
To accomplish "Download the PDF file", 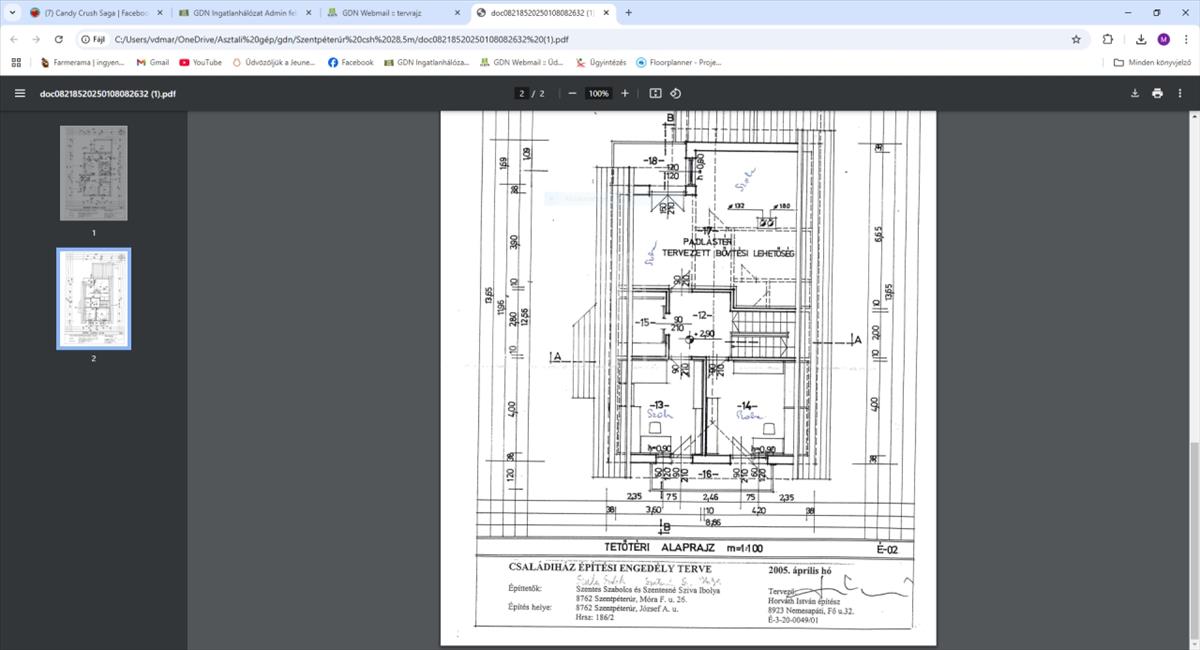I will 1135,93.
